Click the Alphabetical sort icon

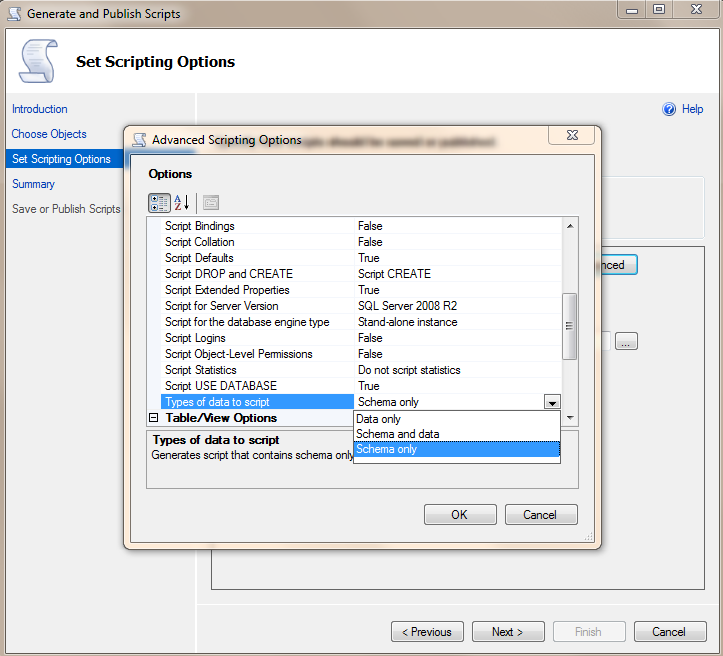pos(182,202)
